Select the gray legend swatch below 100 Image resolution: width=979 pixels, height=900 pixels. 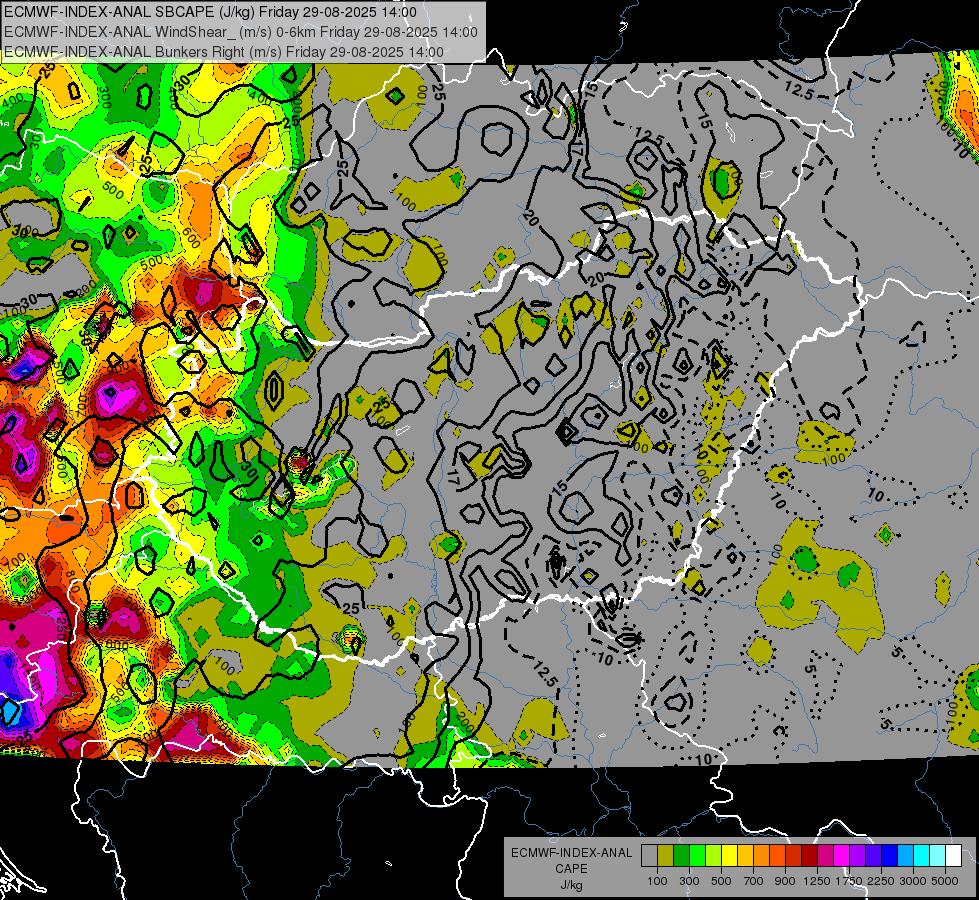click(649, 856)
